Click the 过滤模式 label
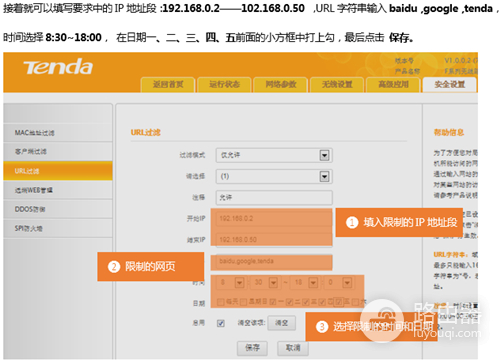Screen dimensions: 500x361 point(192,155)
